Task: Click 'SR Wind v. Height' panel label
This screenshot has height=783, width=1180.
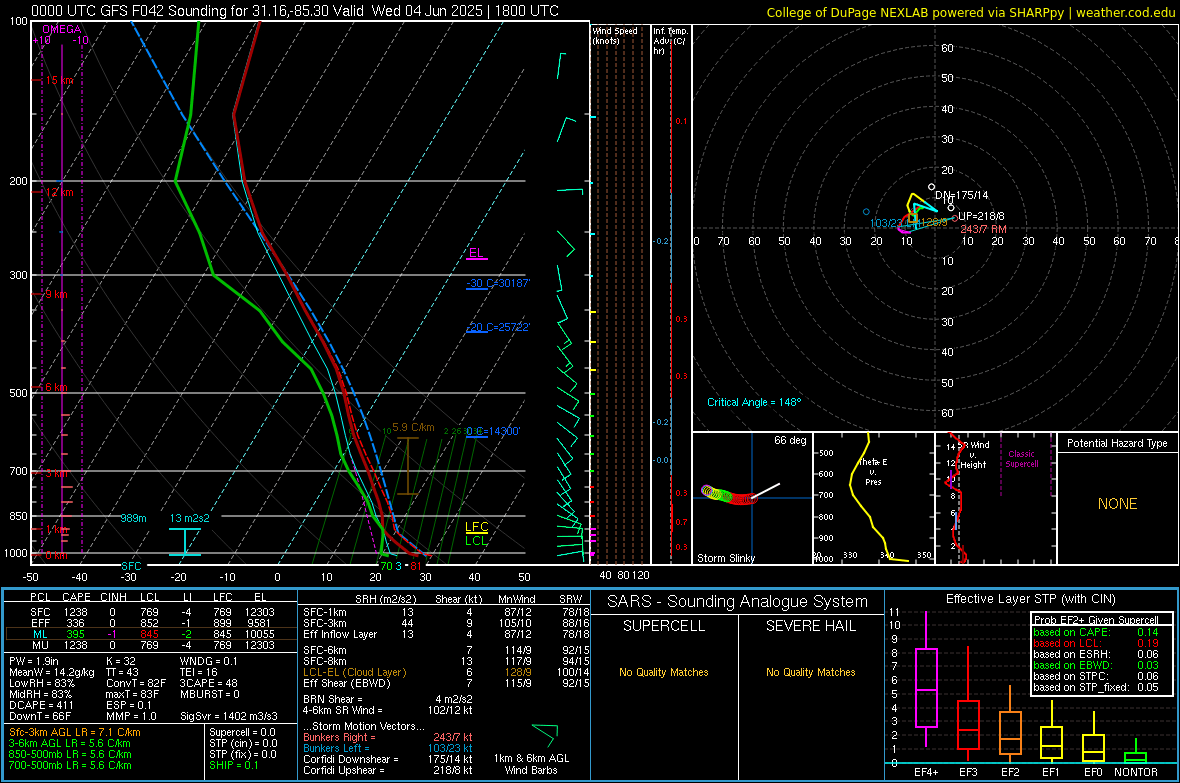Action: click(972, 455)
